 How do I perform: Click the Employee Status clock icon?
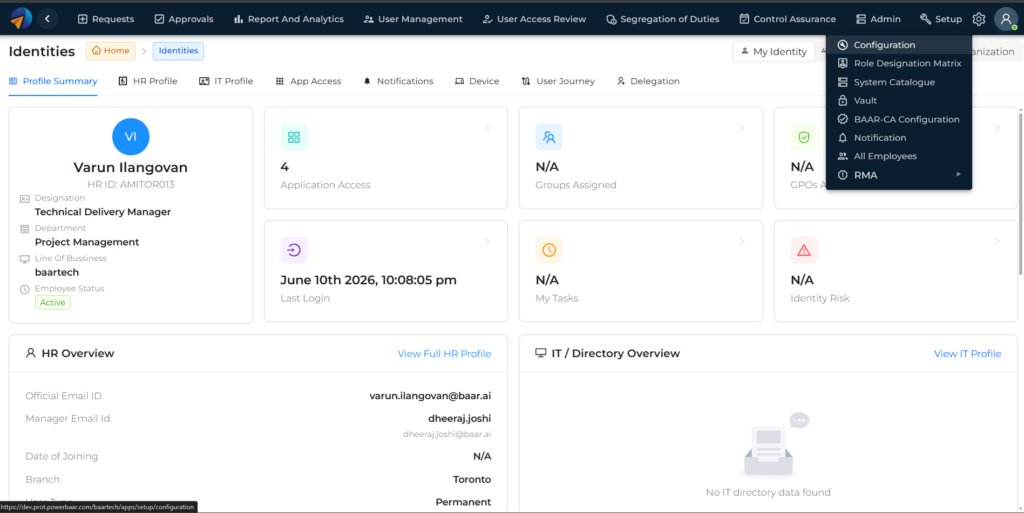tap(25, 289)
